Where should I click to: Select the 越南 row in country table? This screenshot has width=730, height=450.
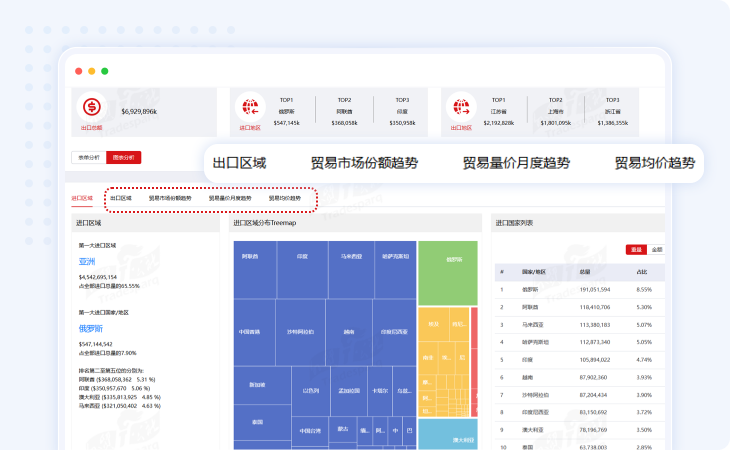tap(515, 377)
